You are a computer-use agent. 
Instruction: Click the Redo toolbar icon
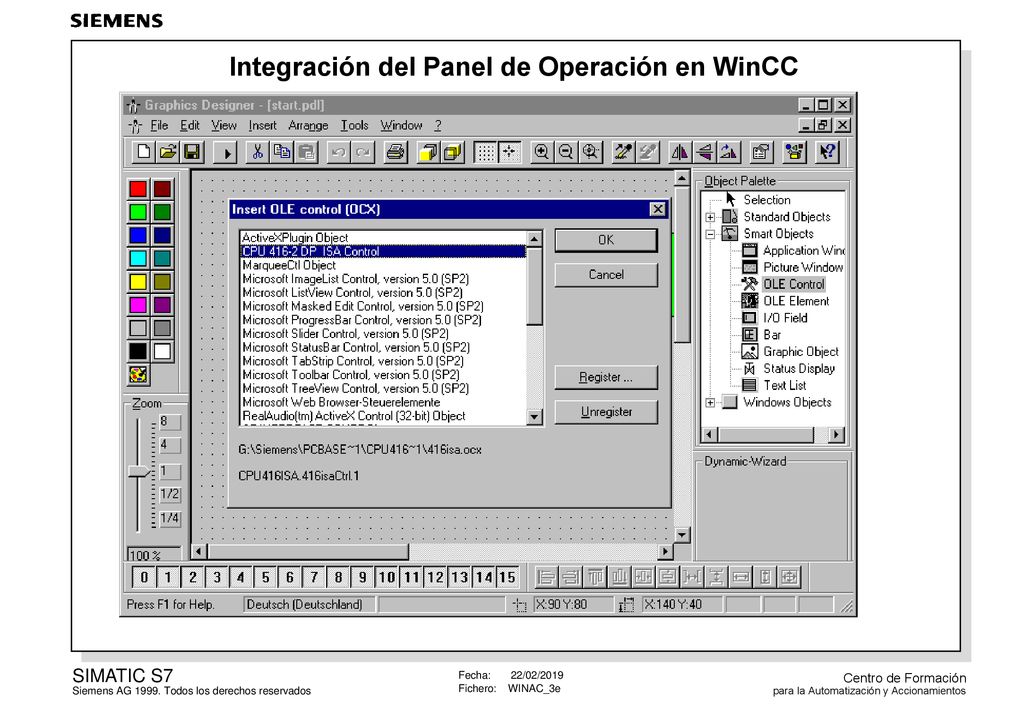coord(362,152)
